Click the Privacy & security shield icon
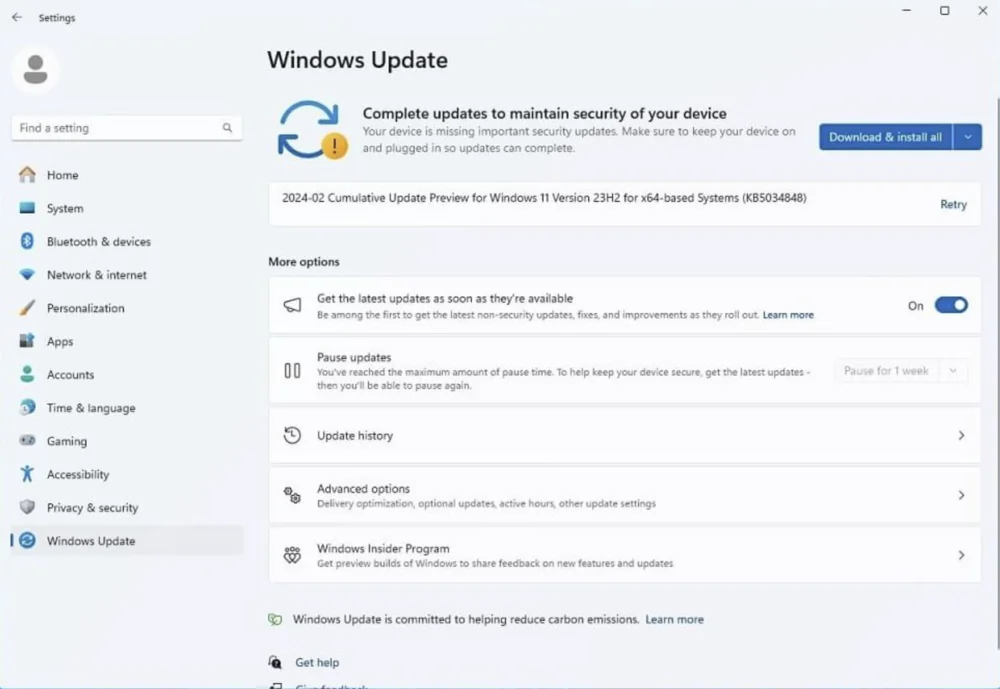Viewport: 1000px width, 689px height. 27,507
